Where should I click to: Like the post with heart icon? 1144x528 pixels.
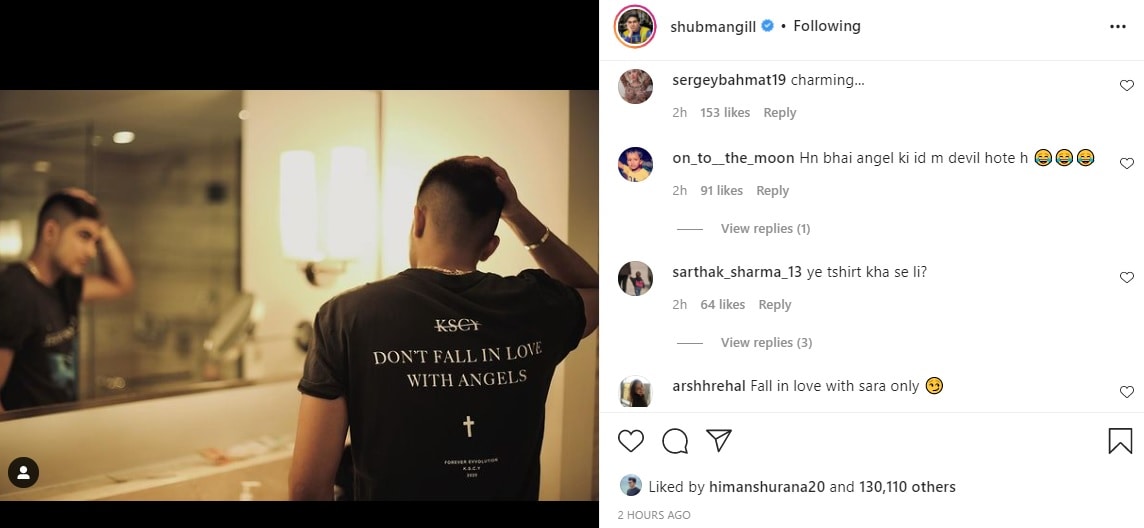point(631,440)
